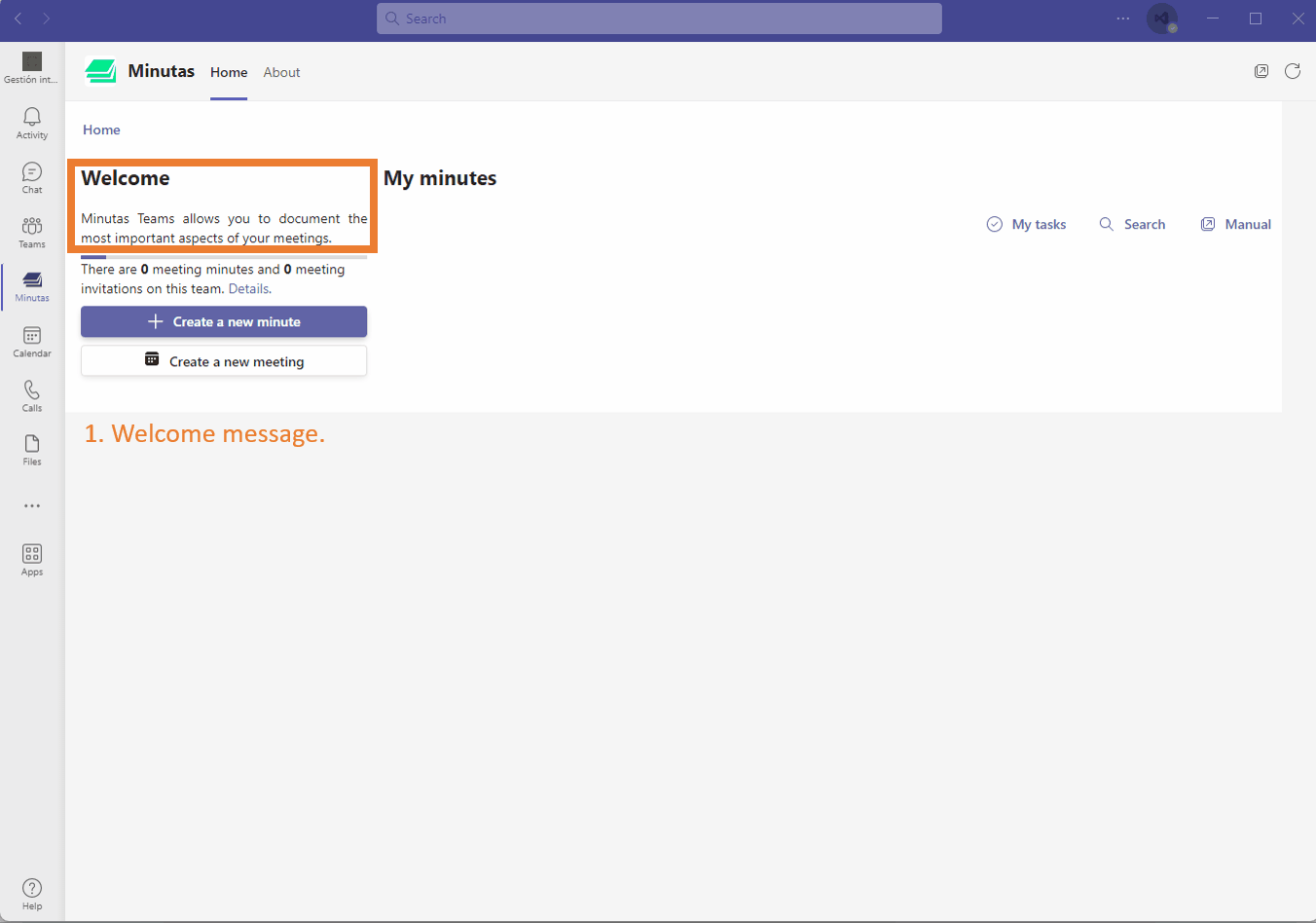Go back with the title bar arrow
The image size is (1316, 923).
click(18, 18)
